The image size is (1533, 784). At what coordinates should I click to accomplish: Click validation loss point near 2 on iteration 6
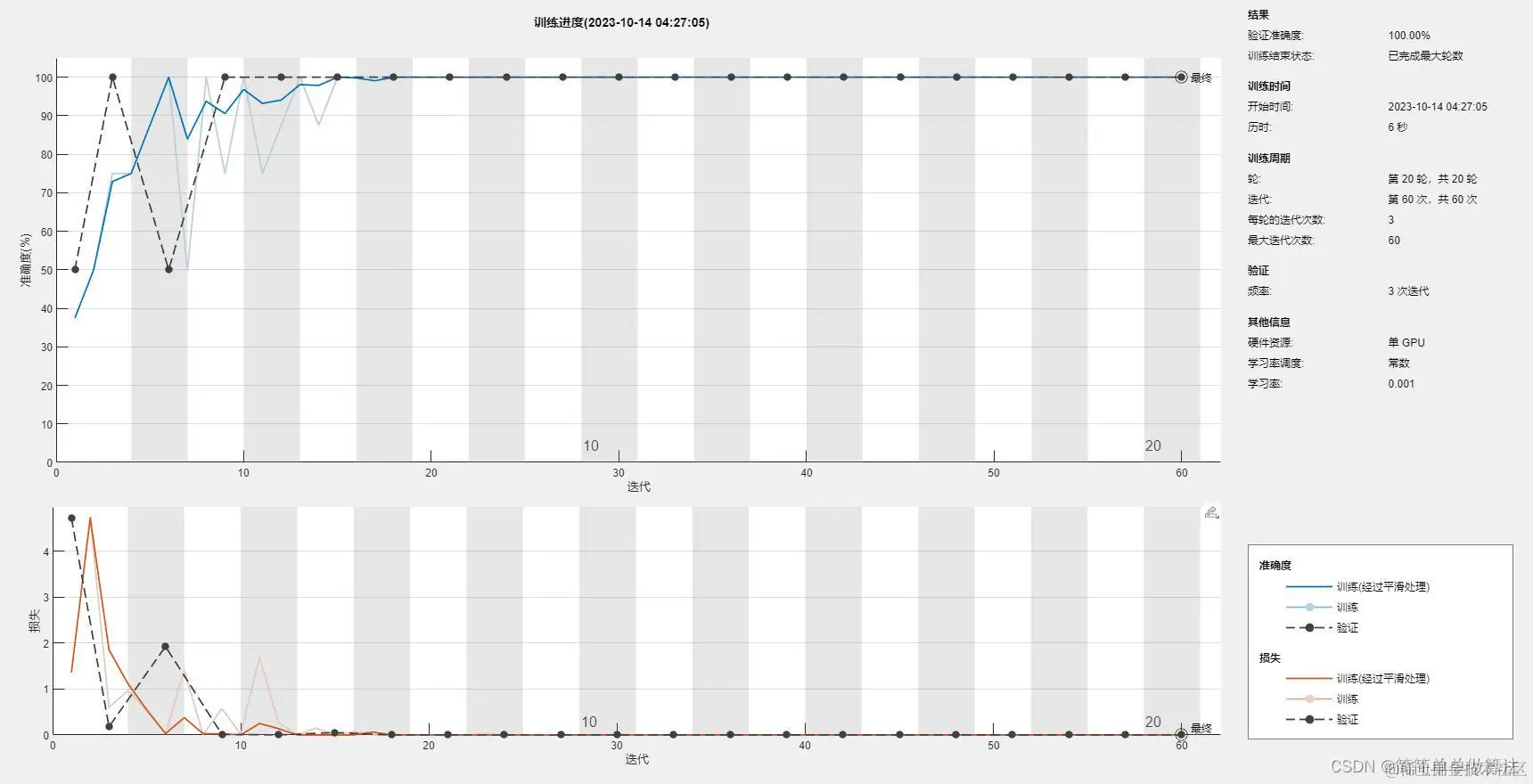click(x=165, y=646)
